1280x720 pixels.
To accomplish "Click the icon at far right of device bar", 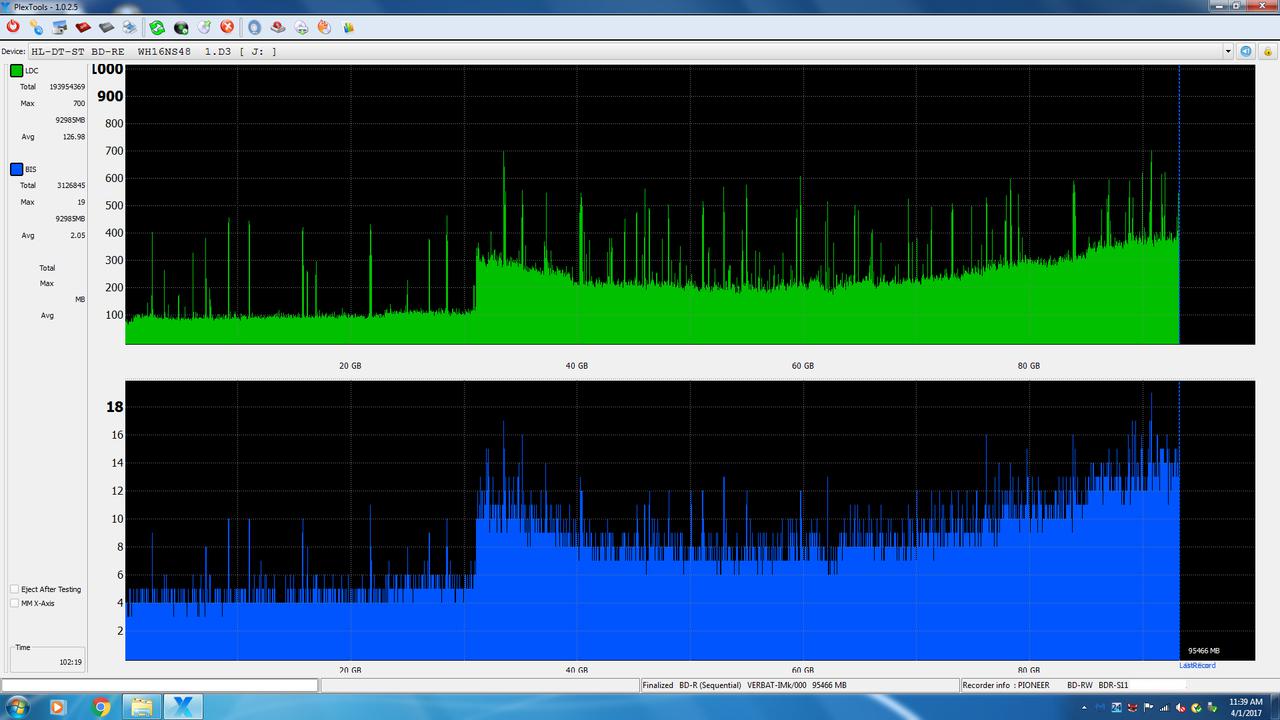I will (x=1266, y=51).
